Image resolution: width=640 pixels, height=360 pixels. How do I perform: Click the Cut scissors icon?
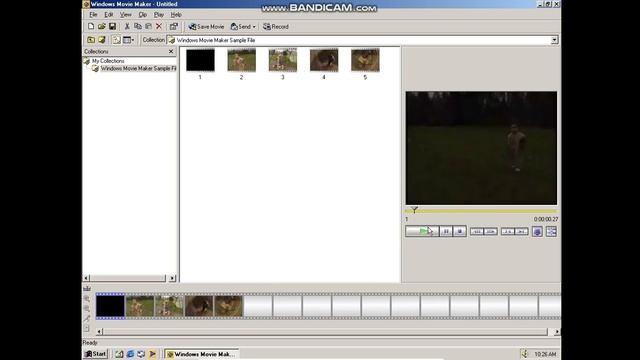[x=127, y=27]
